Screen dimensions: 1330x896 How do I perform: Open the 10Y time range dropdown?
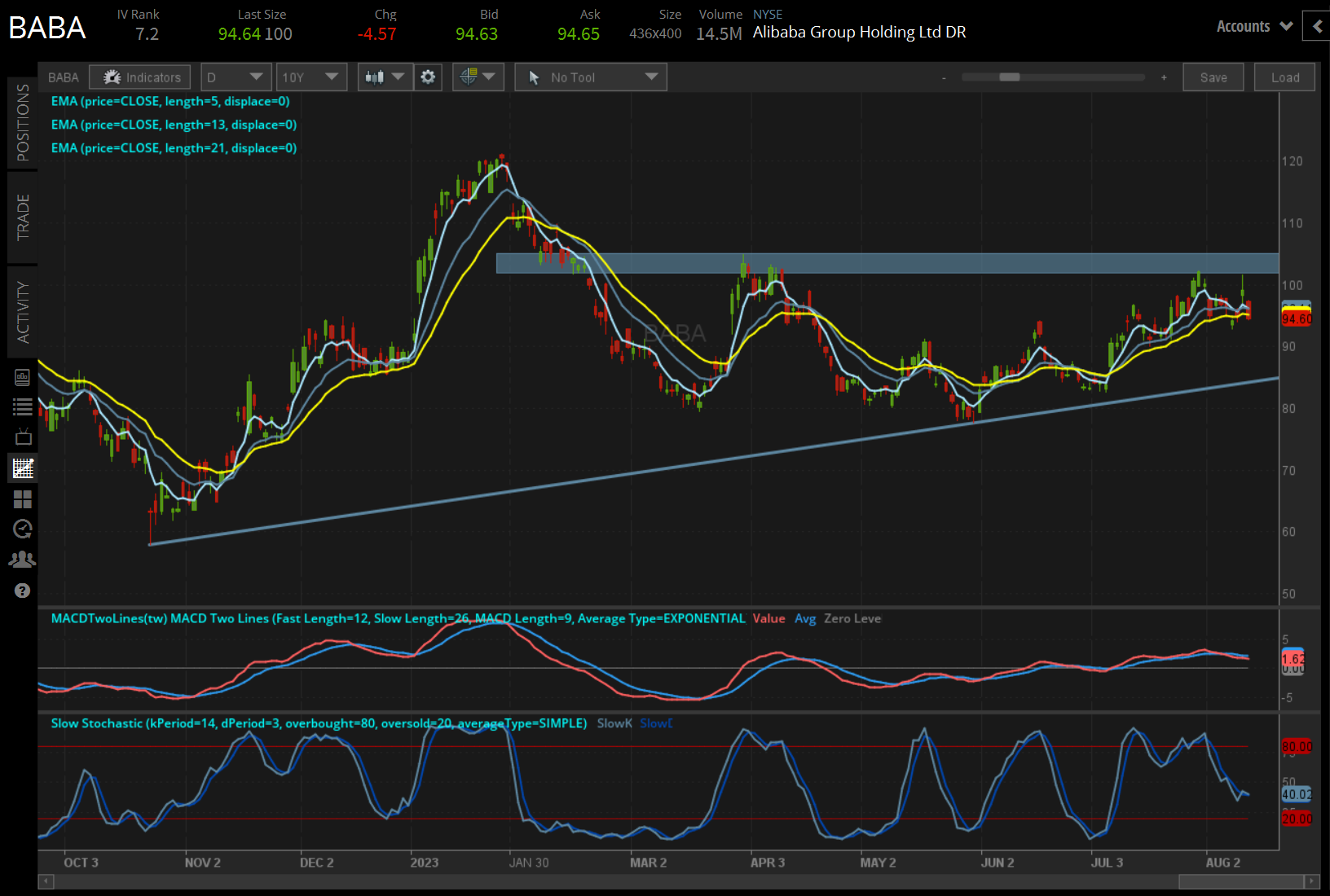[x=311, y=77]
